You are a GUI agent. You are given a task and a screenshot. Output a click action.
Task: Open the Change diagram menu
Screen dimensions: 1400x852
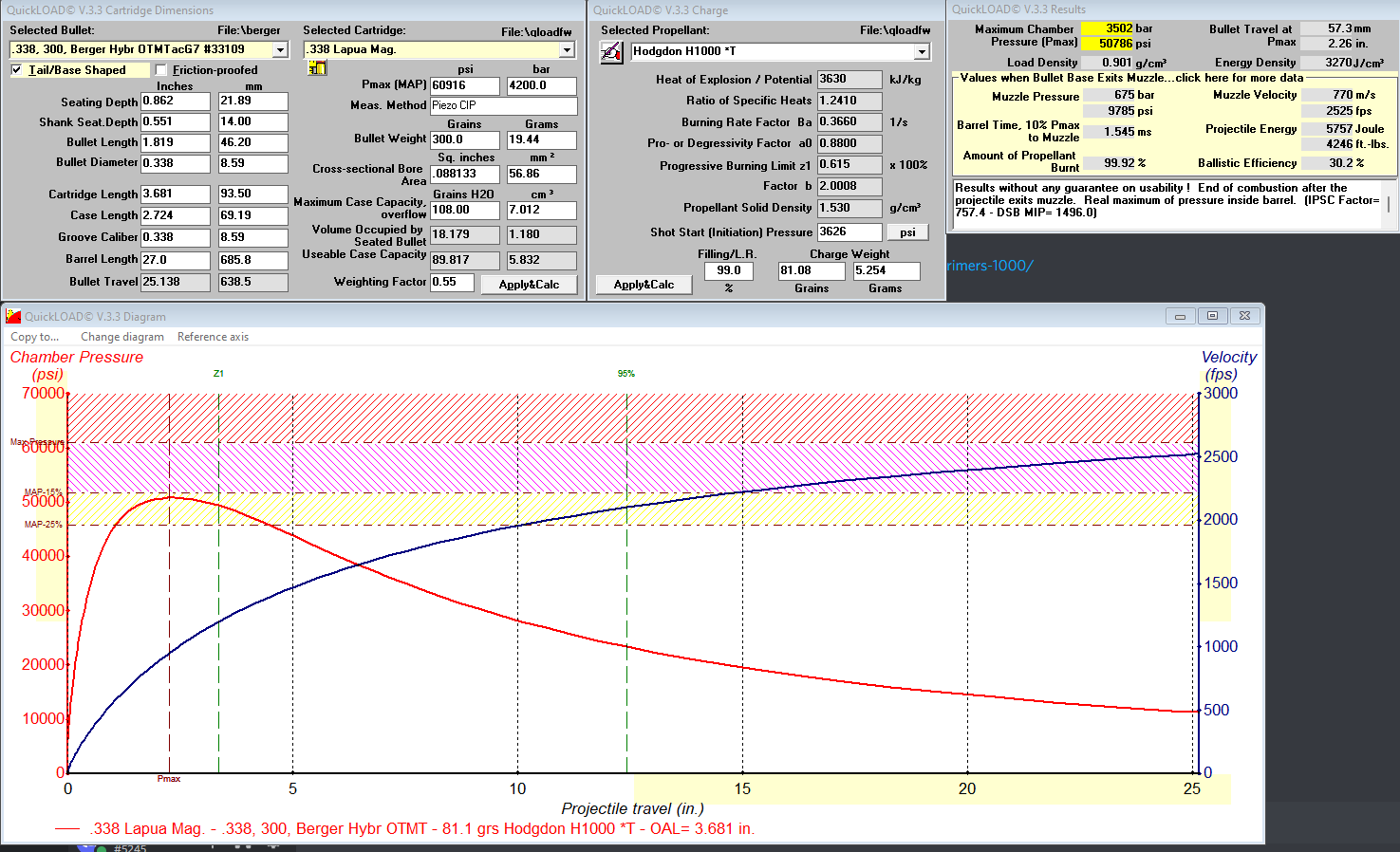tap(122, 337)
